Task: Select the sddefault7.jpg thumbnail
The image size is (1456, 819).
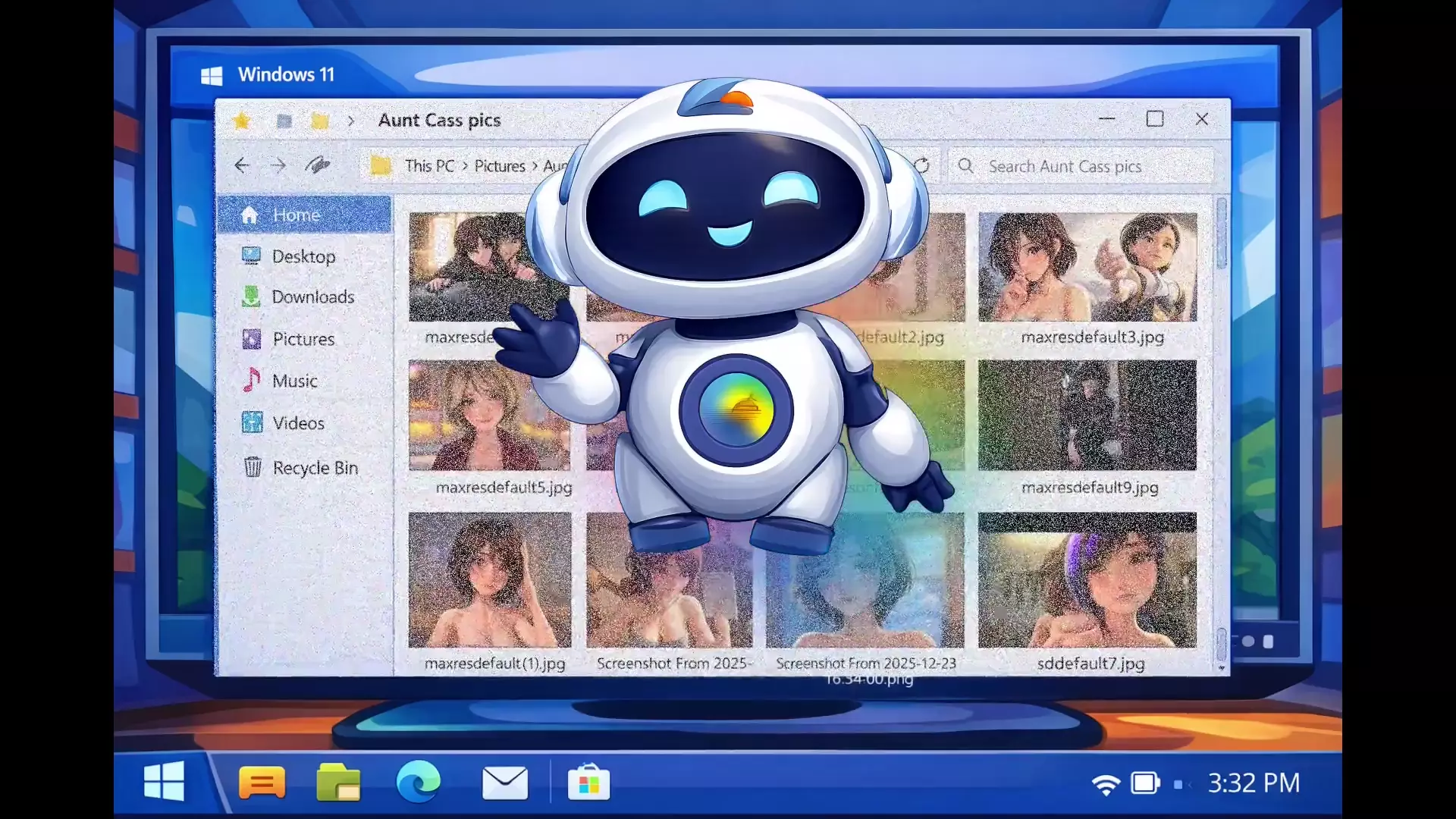Action: 1087,580
